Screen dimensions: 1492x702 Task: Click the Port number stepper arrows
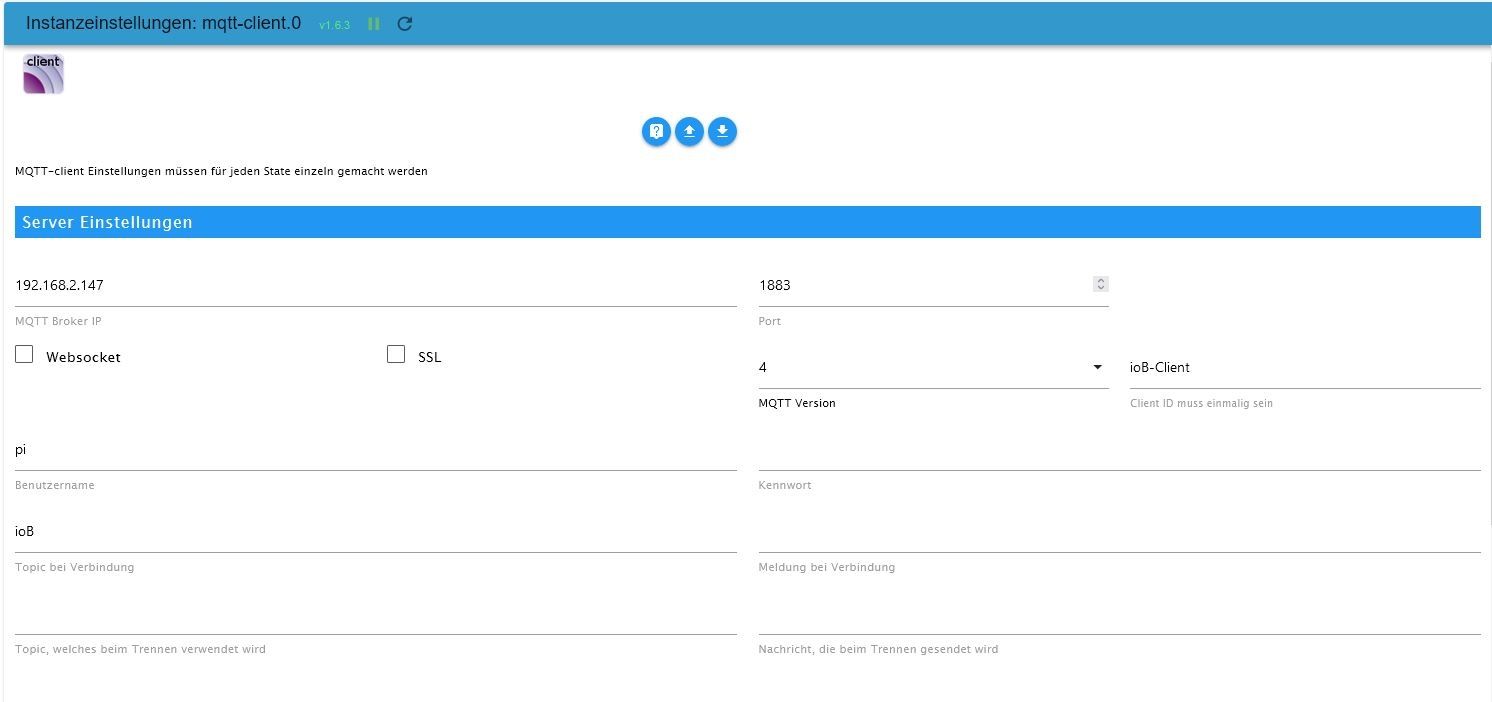(x=1100, y=285)
